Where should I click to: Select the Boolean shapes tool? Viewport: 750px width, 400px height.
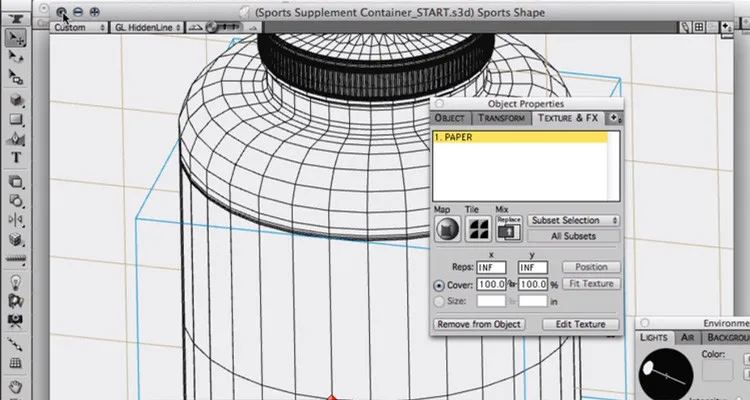tap(15, 201)
